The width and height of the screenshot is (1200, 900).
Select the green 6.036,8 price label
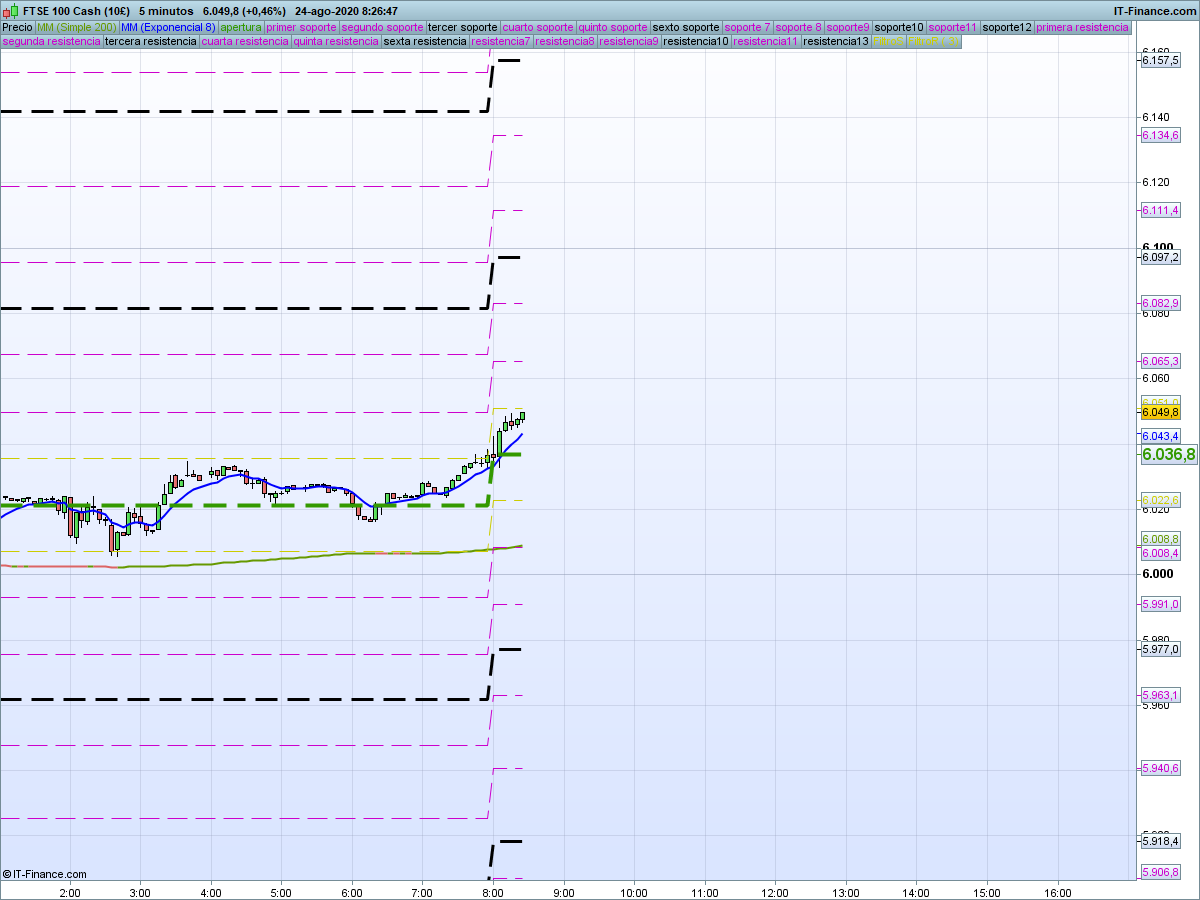coord(1168,455)
